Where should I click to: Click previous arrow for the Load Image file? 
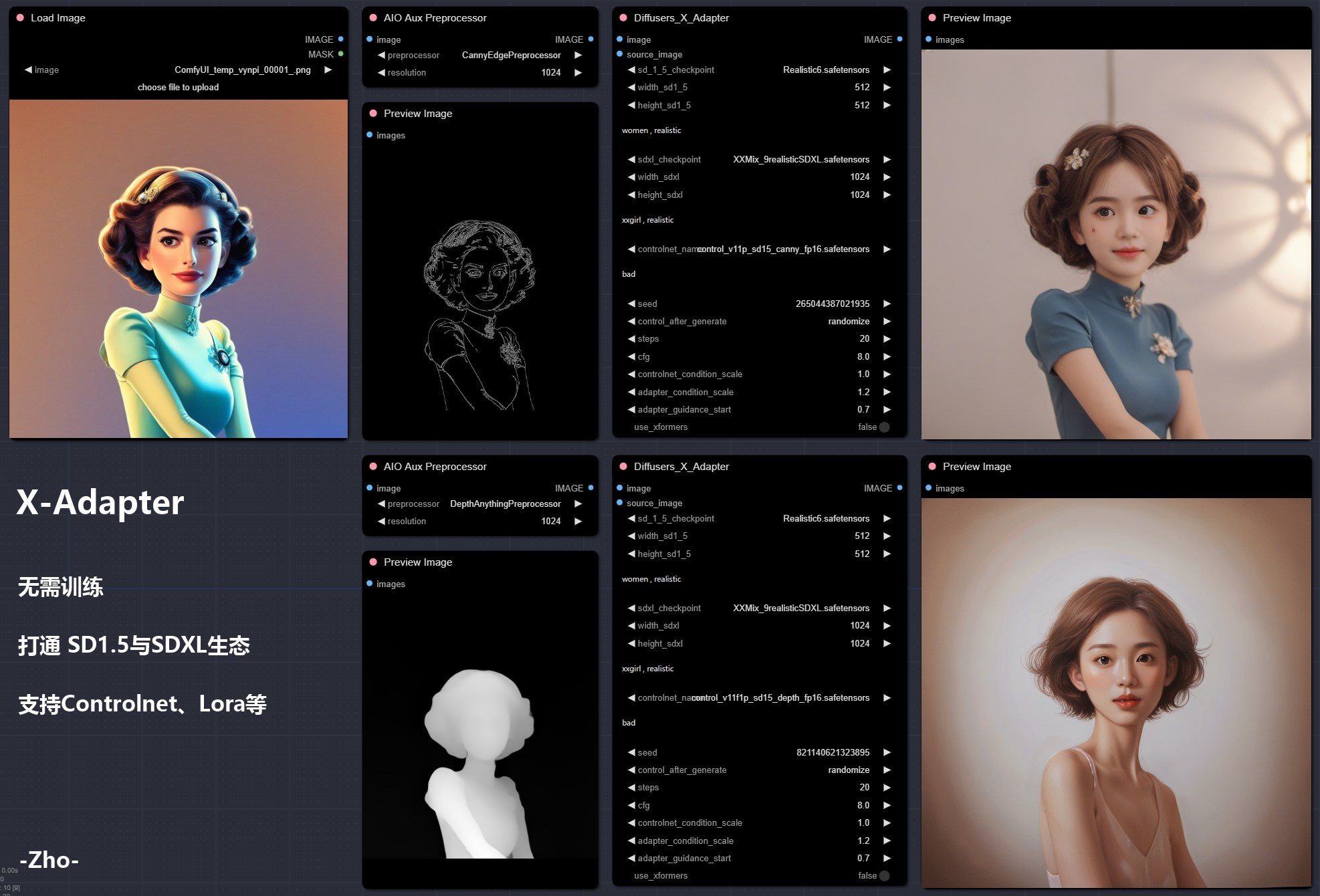(28, 70)
